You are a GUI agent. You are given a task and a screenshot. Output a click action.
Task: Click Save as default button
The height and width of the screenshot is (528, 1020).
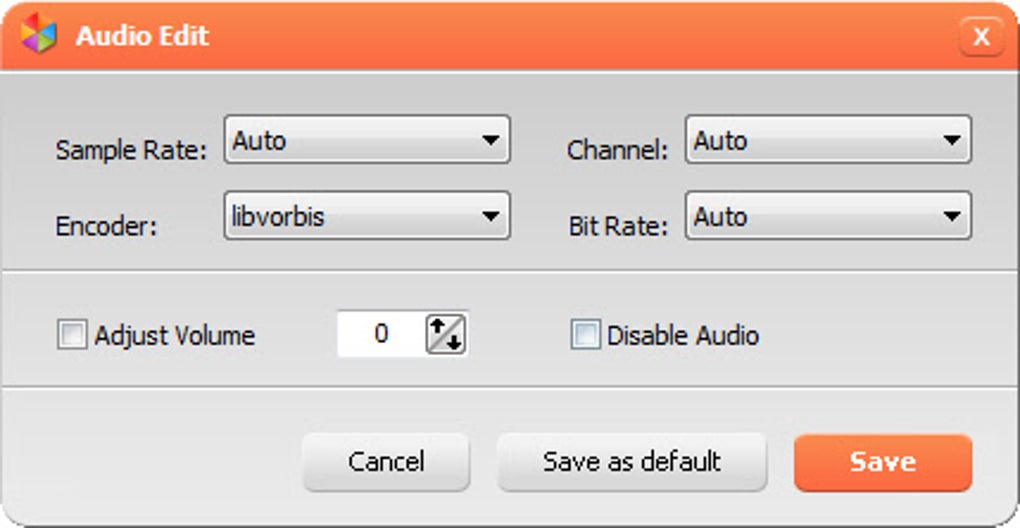632,462
